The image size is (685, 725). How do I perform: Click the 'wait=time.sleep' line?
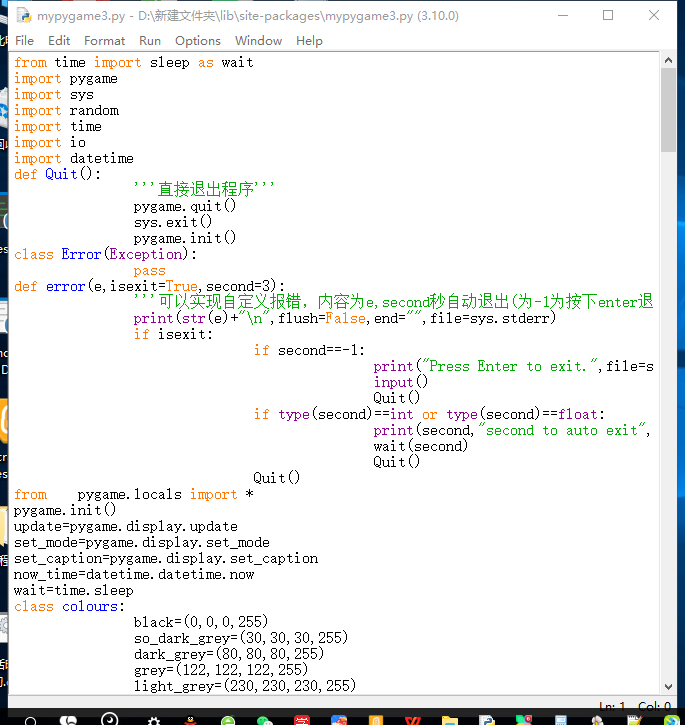tap(74, 590)
